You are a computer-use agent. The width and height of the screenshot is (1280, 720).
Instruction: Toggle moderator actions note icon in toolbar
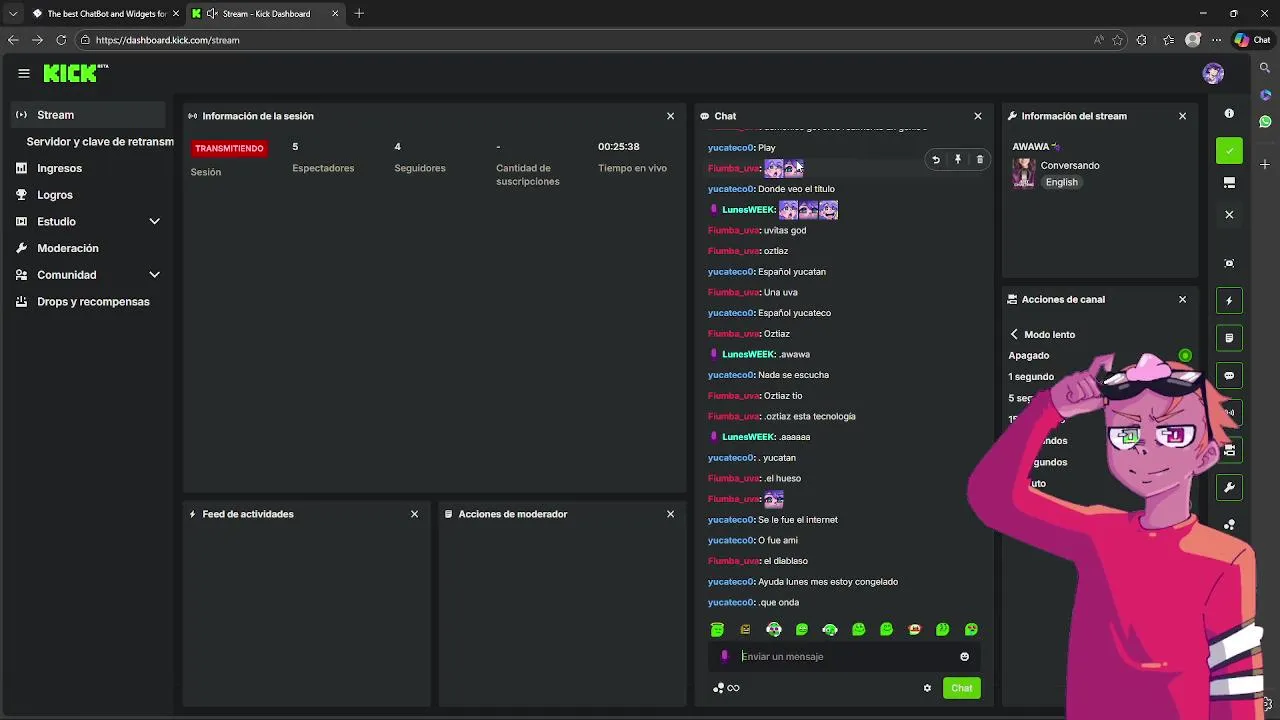click(1229, 338)
